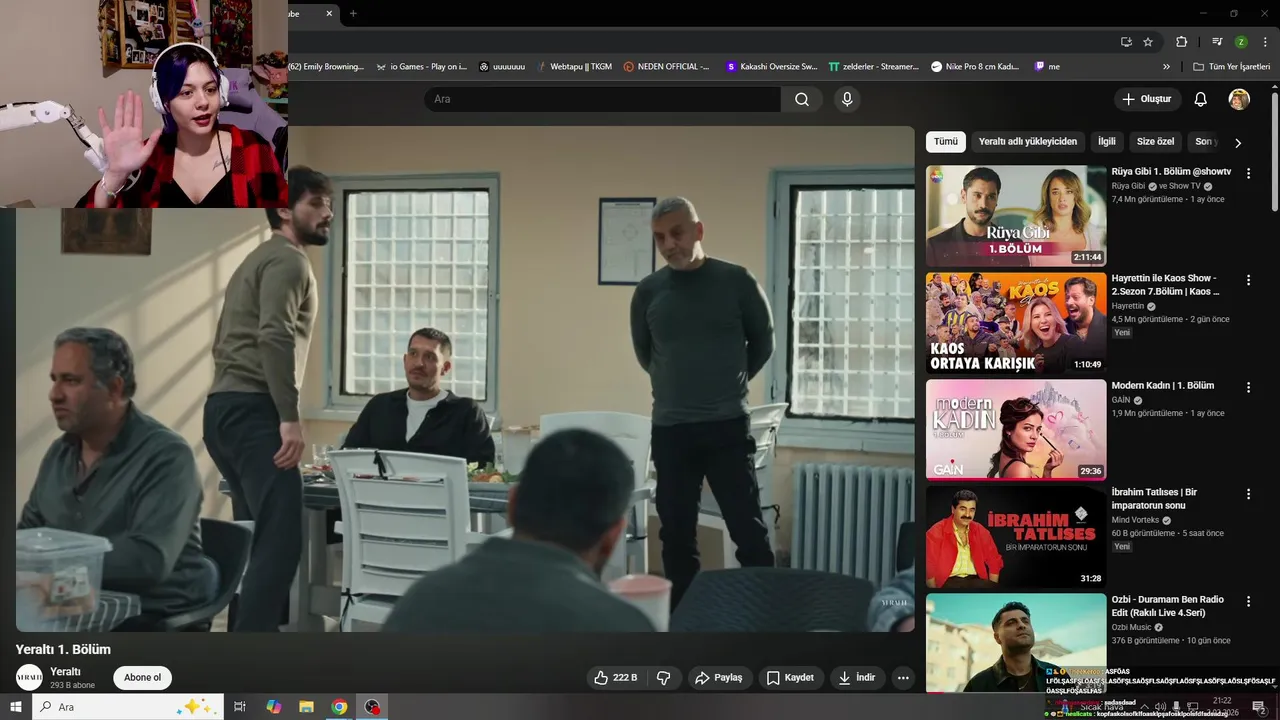
Task: Click the Kaydet save button
Action: click(x=790, y=678)
